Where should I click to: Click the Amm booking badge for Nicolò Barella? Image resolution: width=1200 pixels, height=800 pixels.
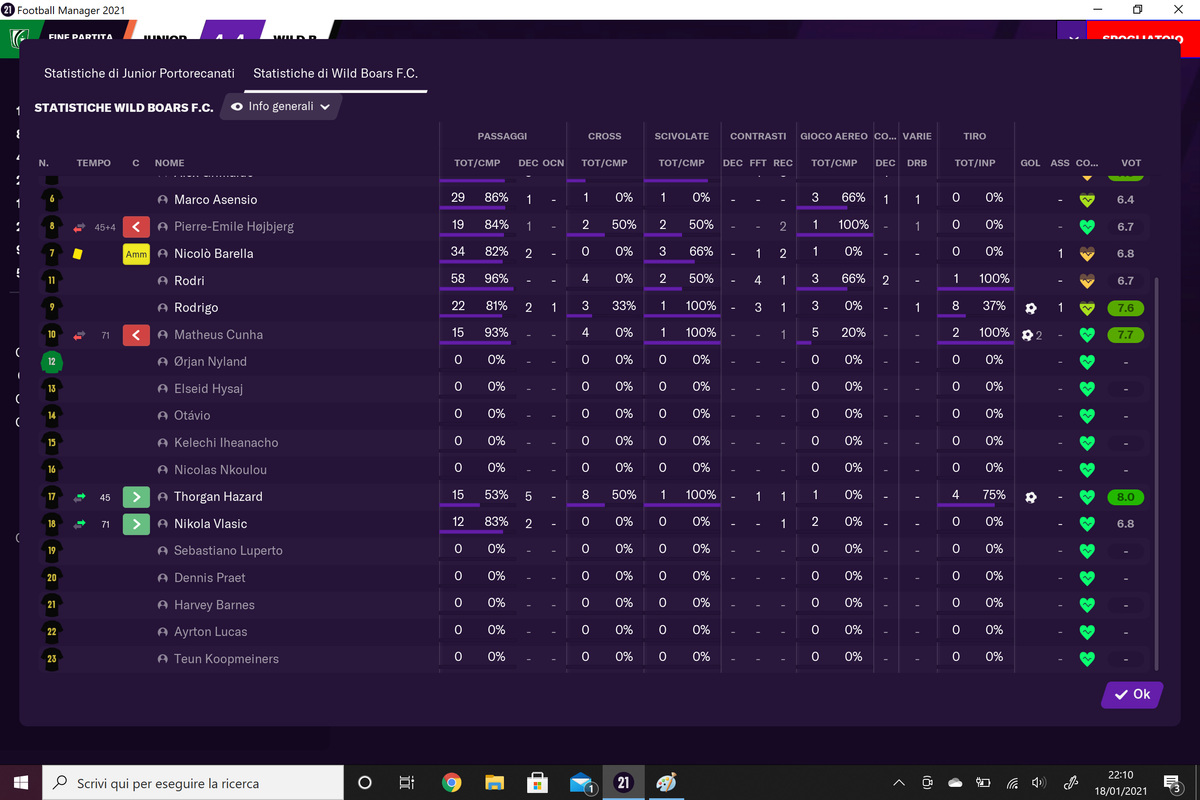136,254
